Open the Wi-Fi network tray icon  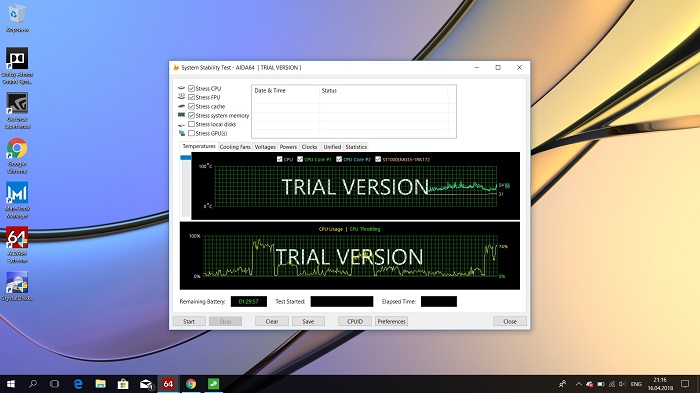pyautogui.click(x=612, y=384)
